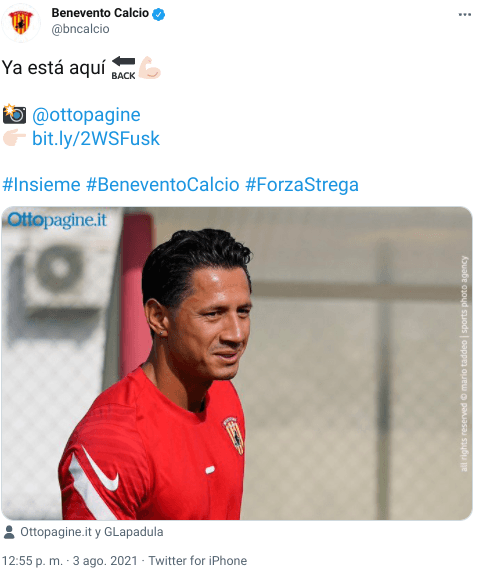Open the @ottopagine mention
Viewport: 477px width, 570px height.
[x=86, y=115]
